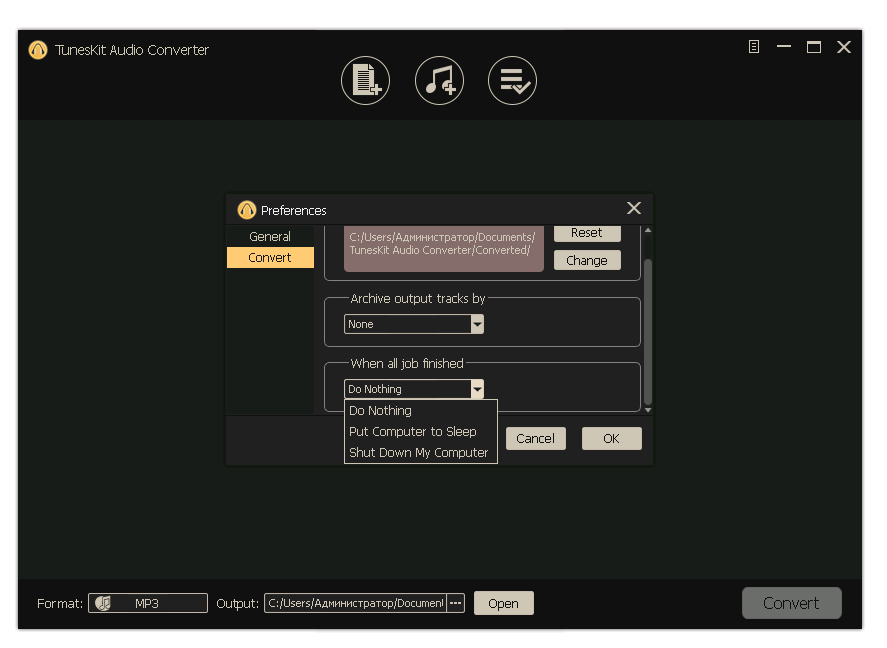Click the Preferences vertical scrollbar thumb
This screenshot has height=648, width=887.
pos(648,332)
